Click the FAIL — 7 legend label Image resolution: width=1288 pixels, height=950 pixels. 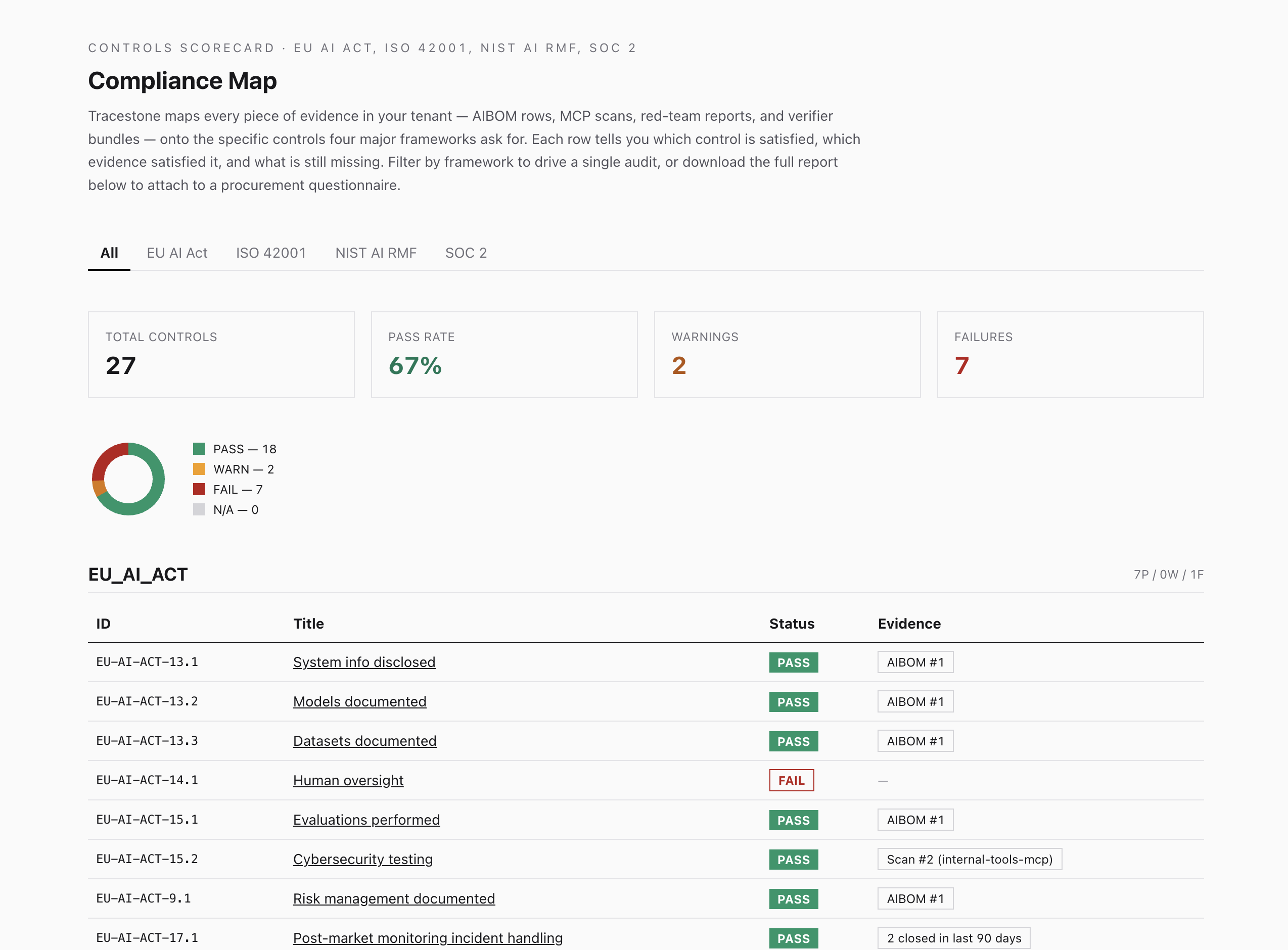[x=238, y=489]
